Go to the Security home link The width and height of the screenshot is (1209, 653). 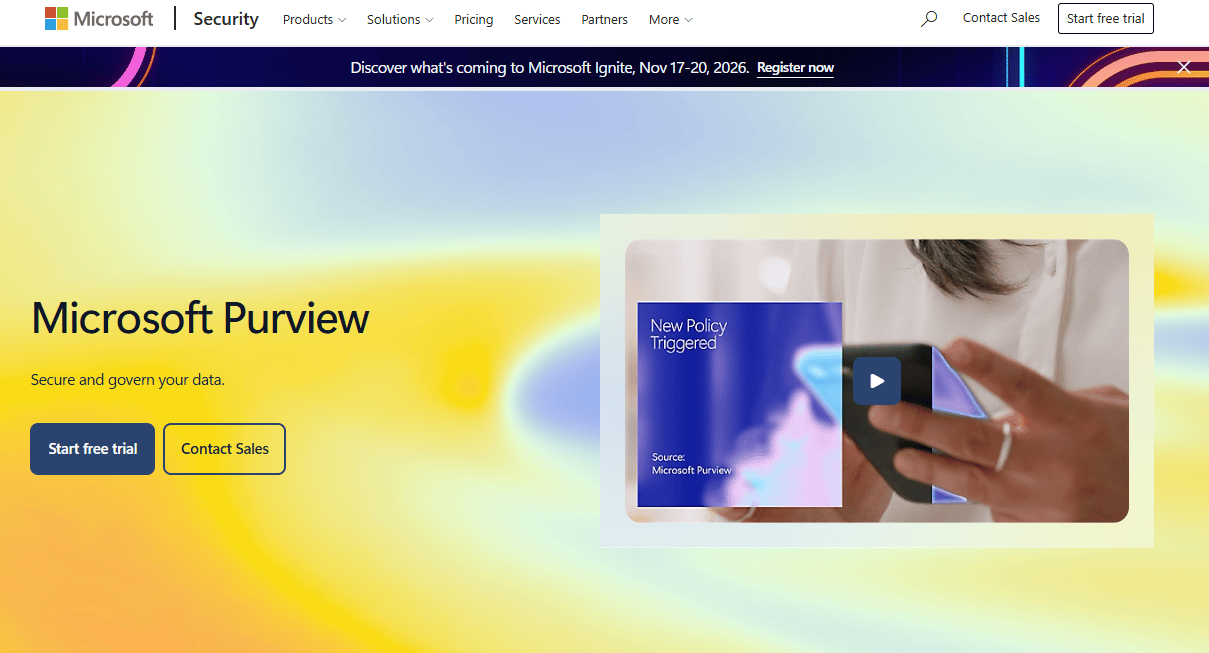[x=226, y=19]
